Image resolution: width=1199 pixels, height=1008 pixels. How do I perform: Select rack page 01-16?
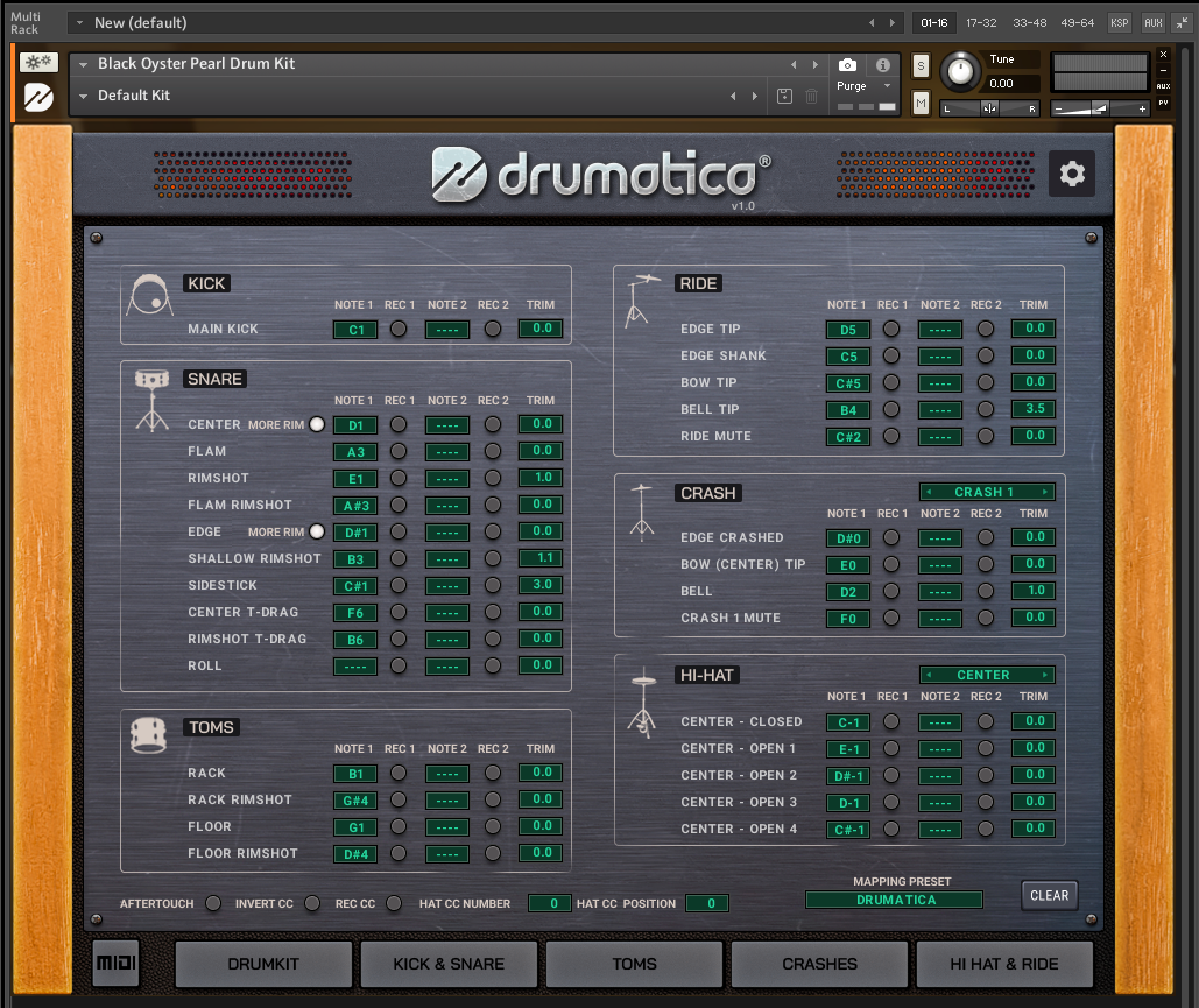pyautogui.click(x=934, y=23)
